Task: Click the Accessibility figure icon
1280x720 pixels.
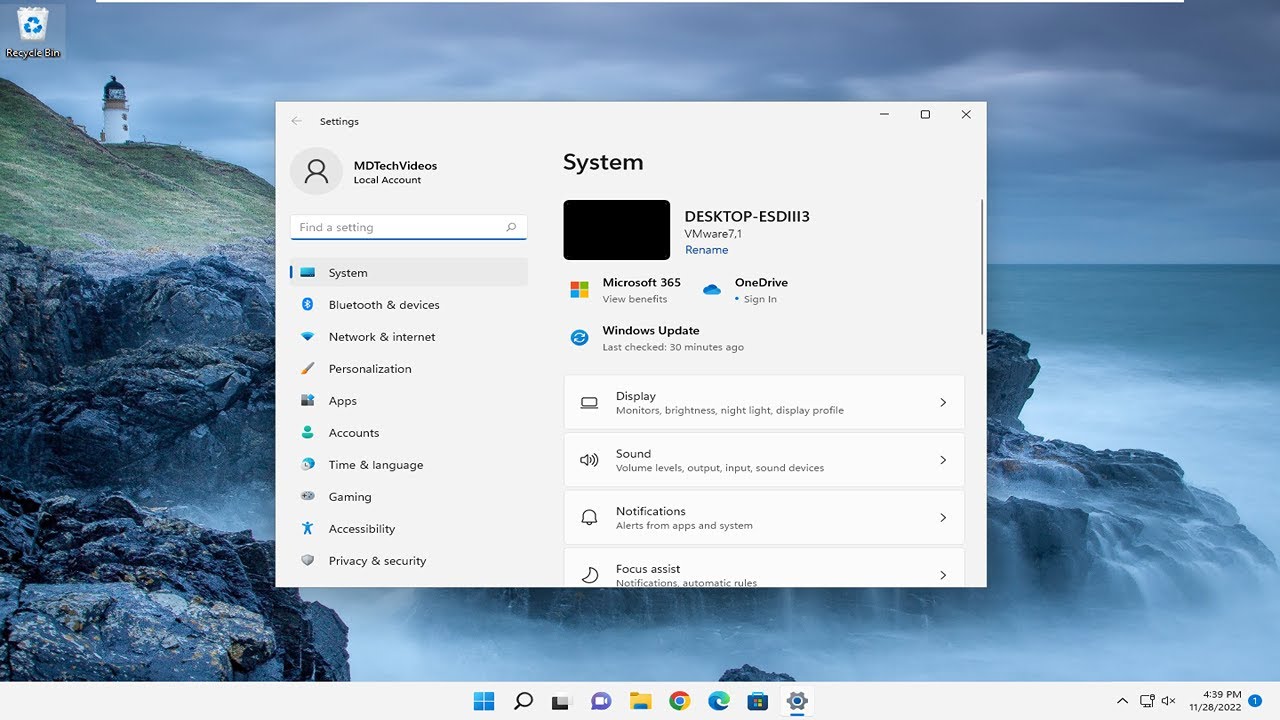Action: (308, 528)
